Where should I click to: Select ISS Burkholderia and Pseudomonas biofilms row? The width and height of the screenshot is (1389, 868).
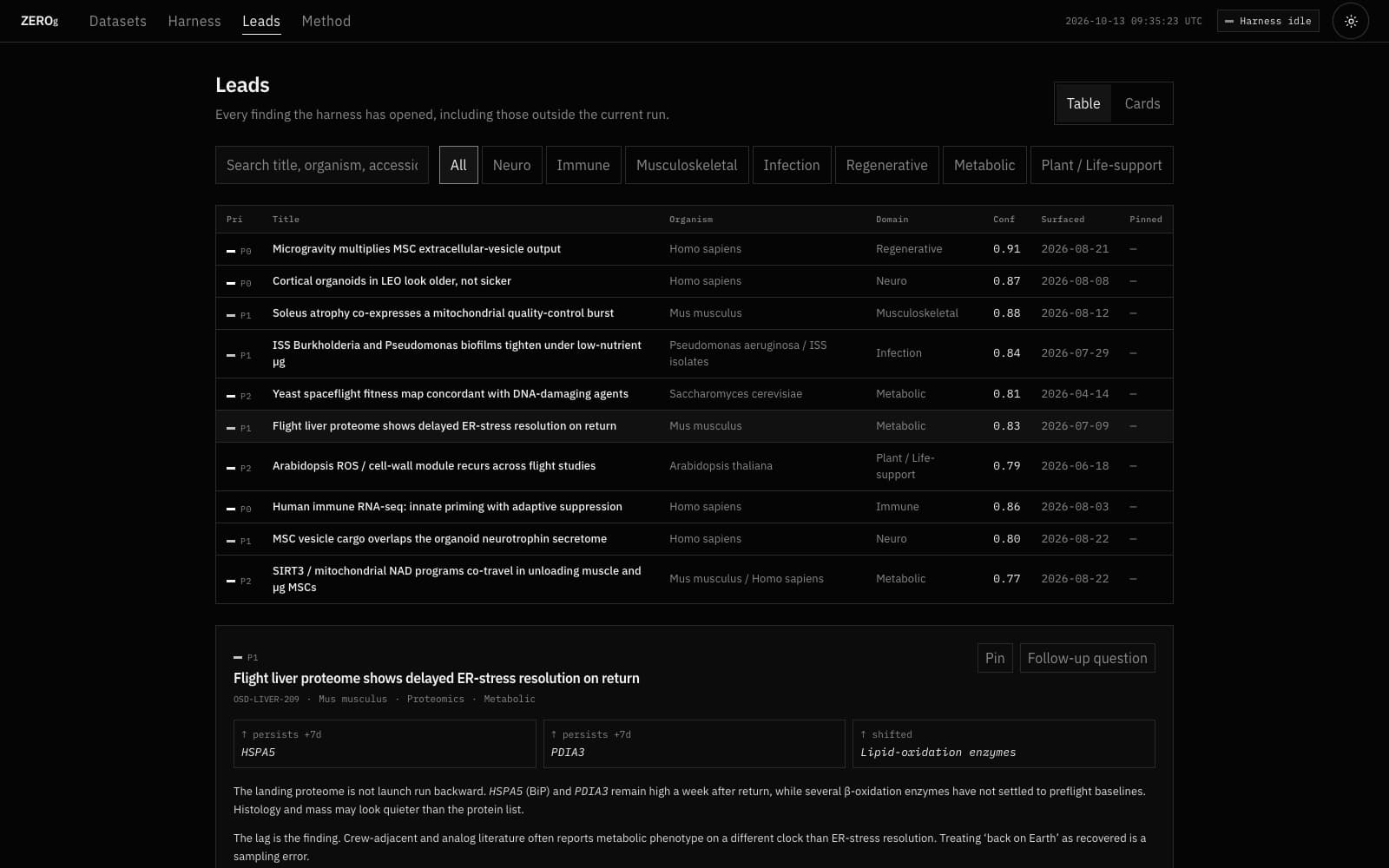tap(694, 353)
